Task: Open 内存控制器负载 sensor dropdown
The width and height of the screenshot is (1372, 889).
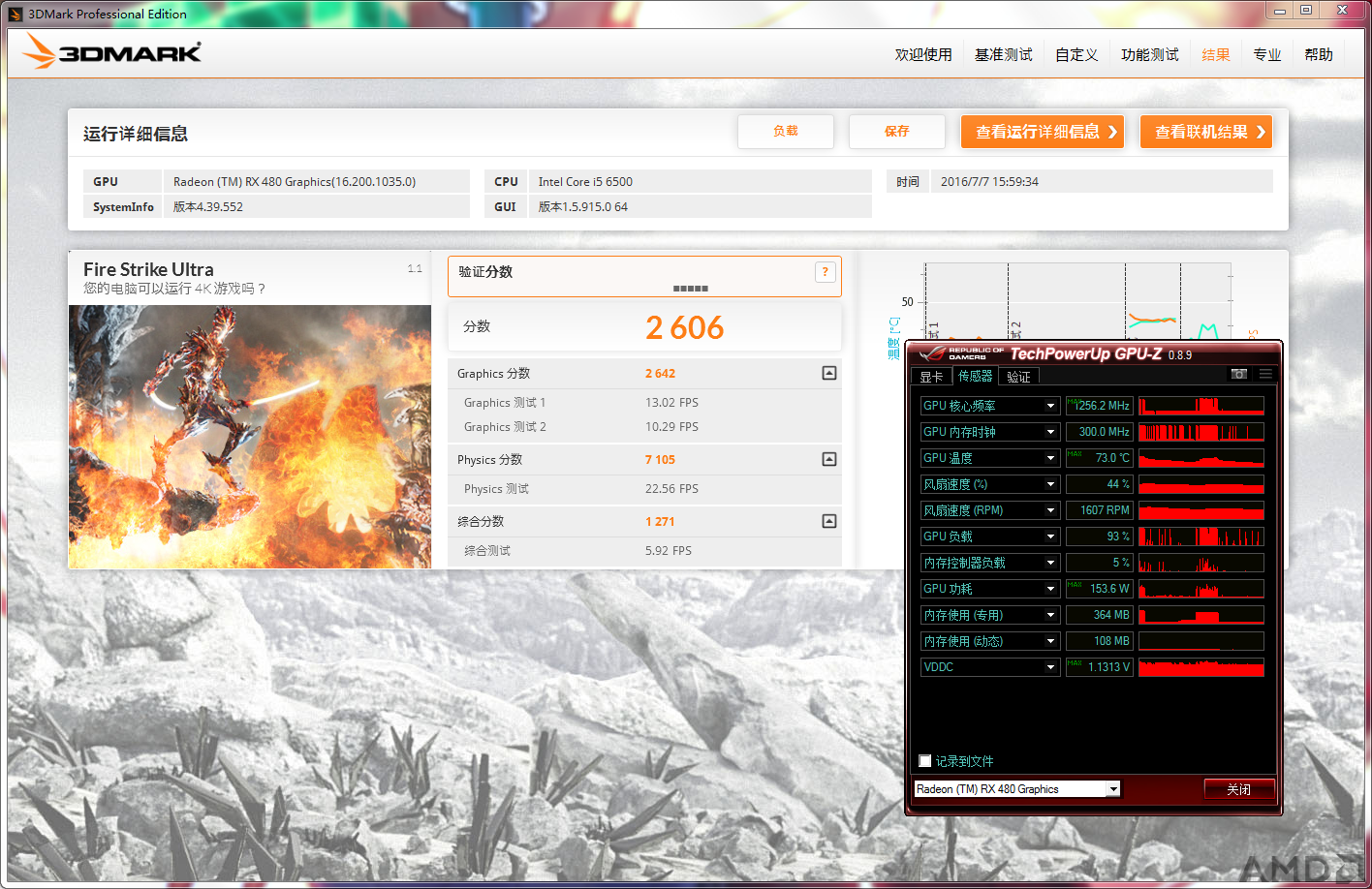Action: tap(1050, 563)
